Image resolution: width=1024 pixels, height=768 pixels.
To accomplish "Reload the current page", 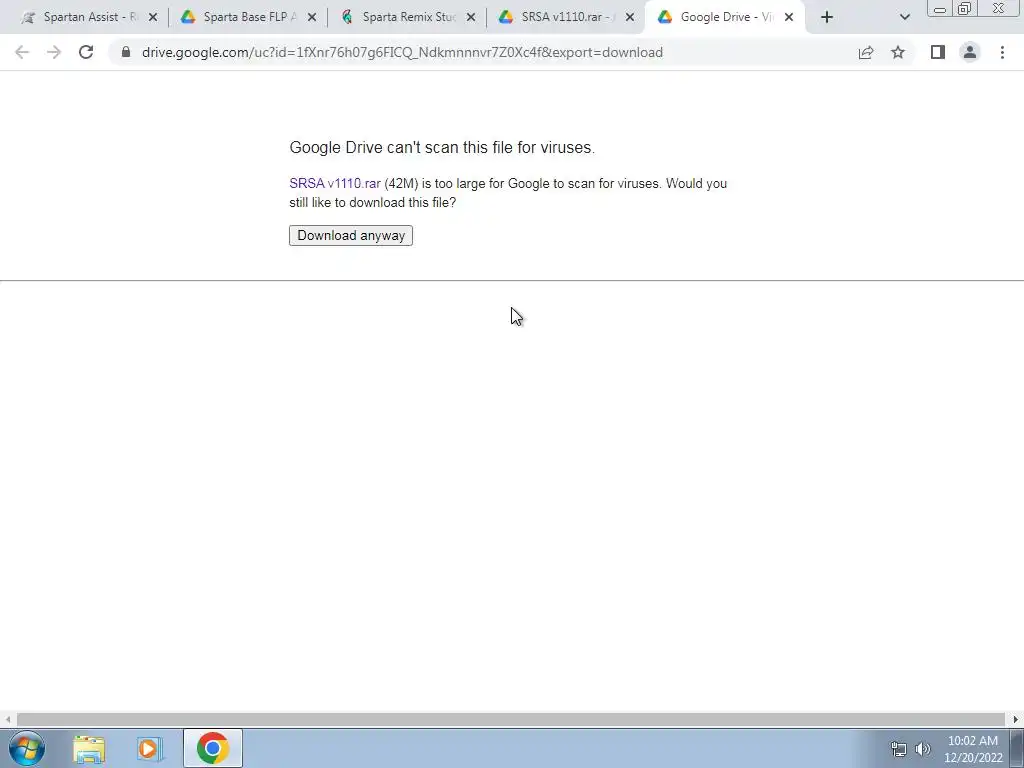I will tap(86, 52).
